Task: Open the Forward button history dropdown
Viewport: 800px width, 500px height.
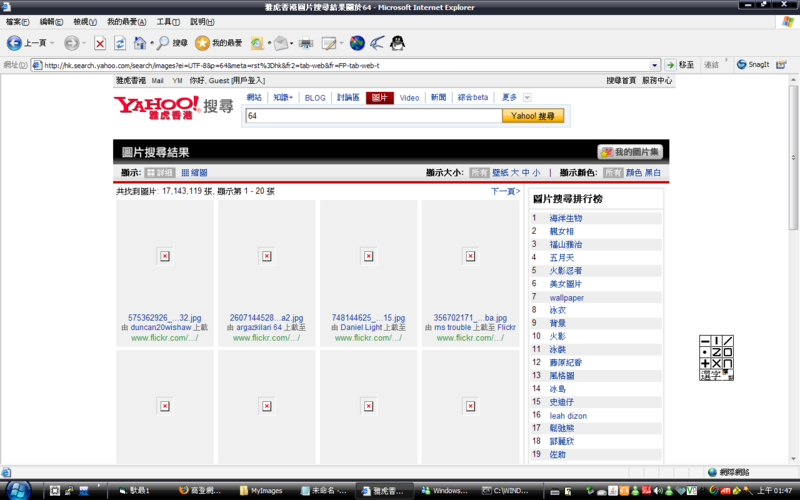Action: tap(84, 43)
